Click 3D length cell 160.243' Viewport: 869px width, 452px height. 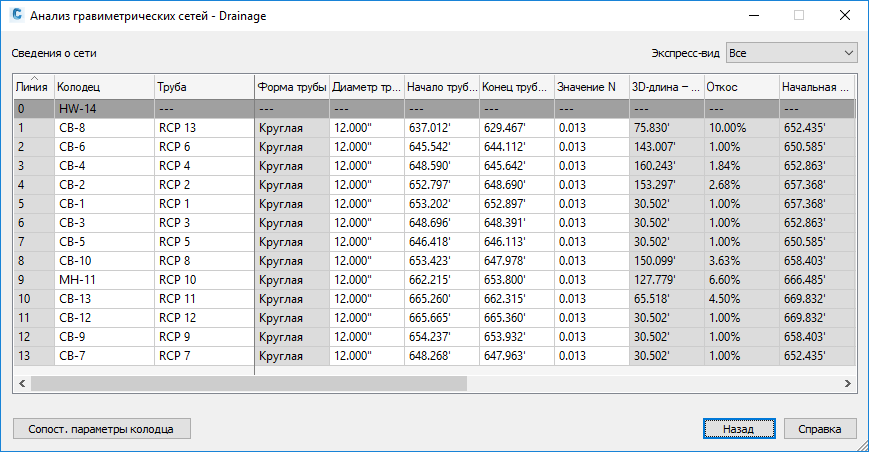click(667, 166)
